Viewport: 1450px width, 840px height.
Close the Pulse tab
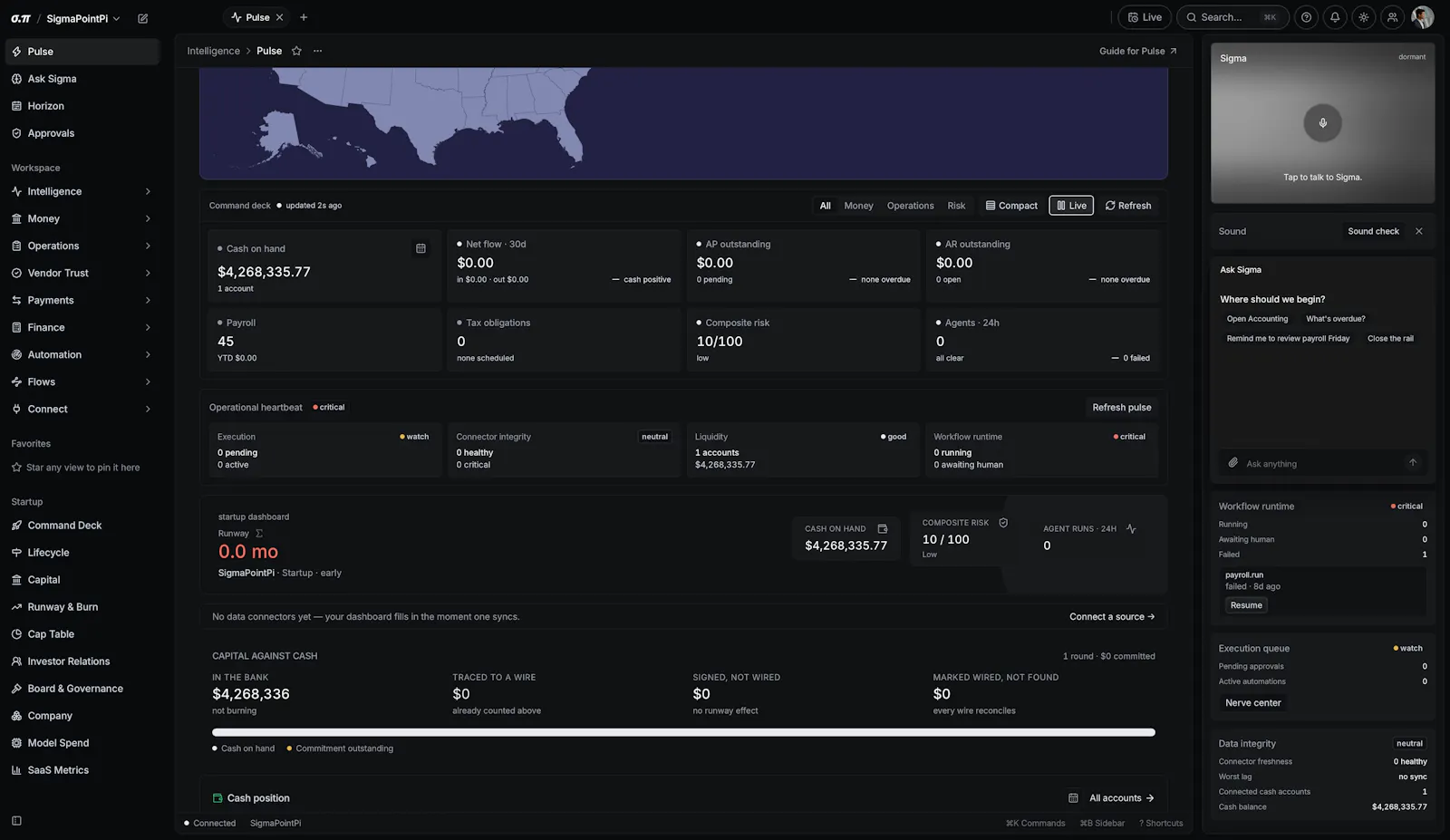279,17
